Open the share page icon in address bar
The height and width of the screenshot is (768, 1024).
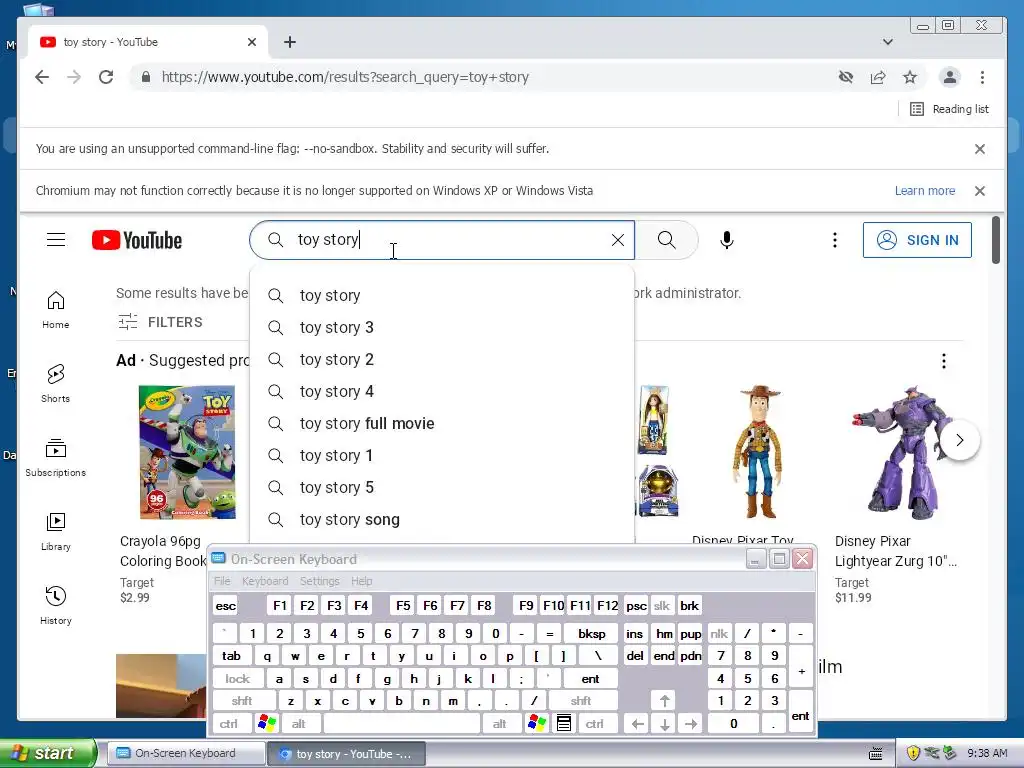878,77
